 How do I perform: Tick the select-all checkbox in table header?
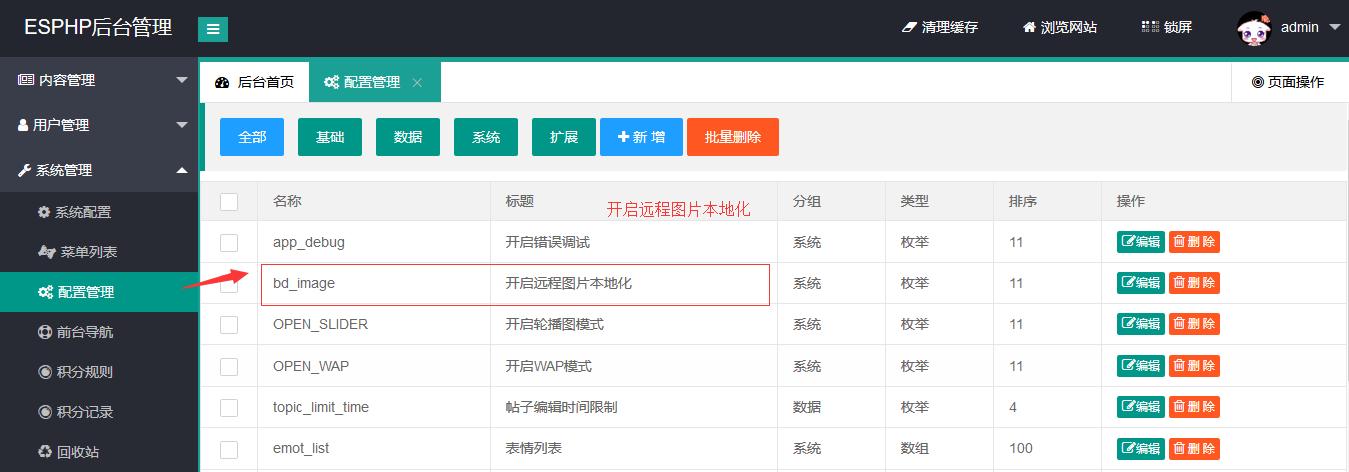pyautogui.click(x=229, y=202)
